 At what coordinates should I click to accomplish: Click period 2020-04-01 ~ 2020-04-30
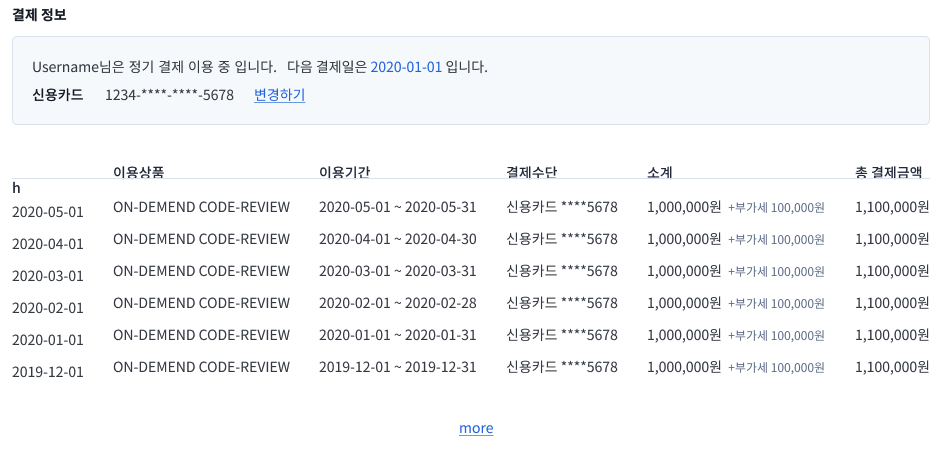[398, 239]
